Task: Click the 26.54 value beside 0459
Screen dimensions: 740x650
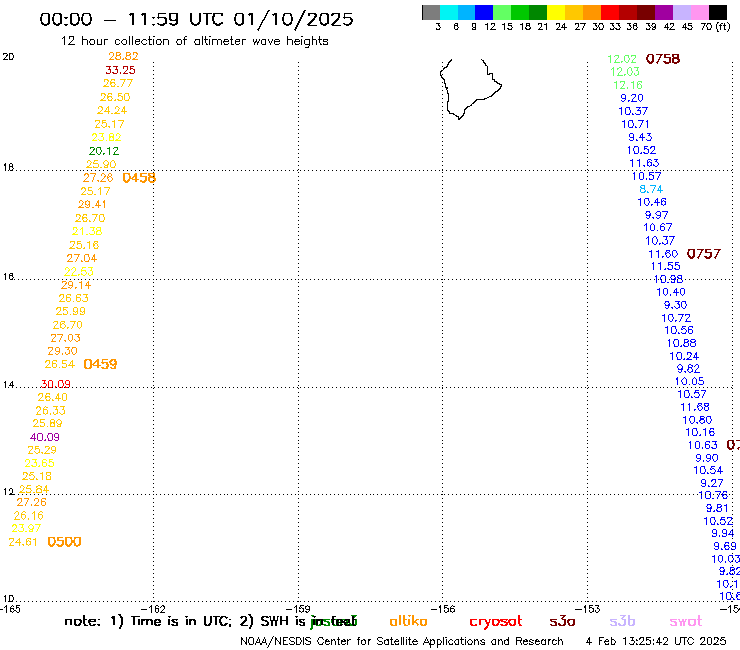Action: click(x=59, y=364)
